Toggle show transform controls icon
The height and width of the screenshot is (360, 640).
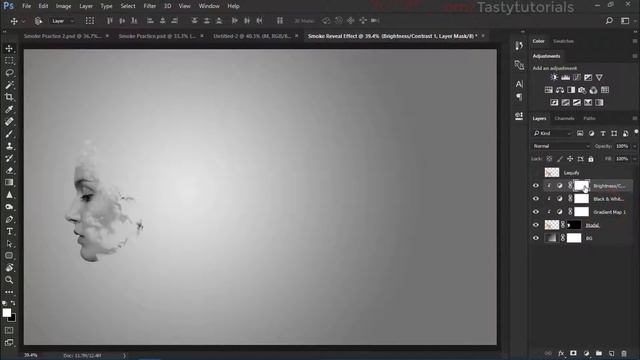click(90, 20)
